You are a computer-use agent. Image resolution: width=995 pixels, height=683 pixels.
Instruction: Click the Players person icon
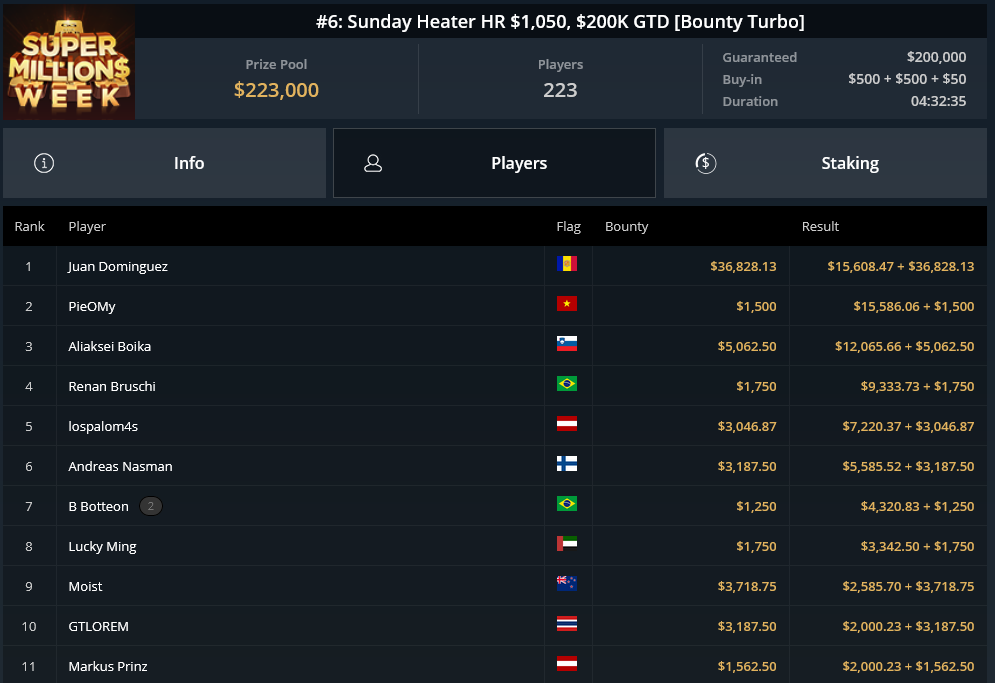point(373,163)
